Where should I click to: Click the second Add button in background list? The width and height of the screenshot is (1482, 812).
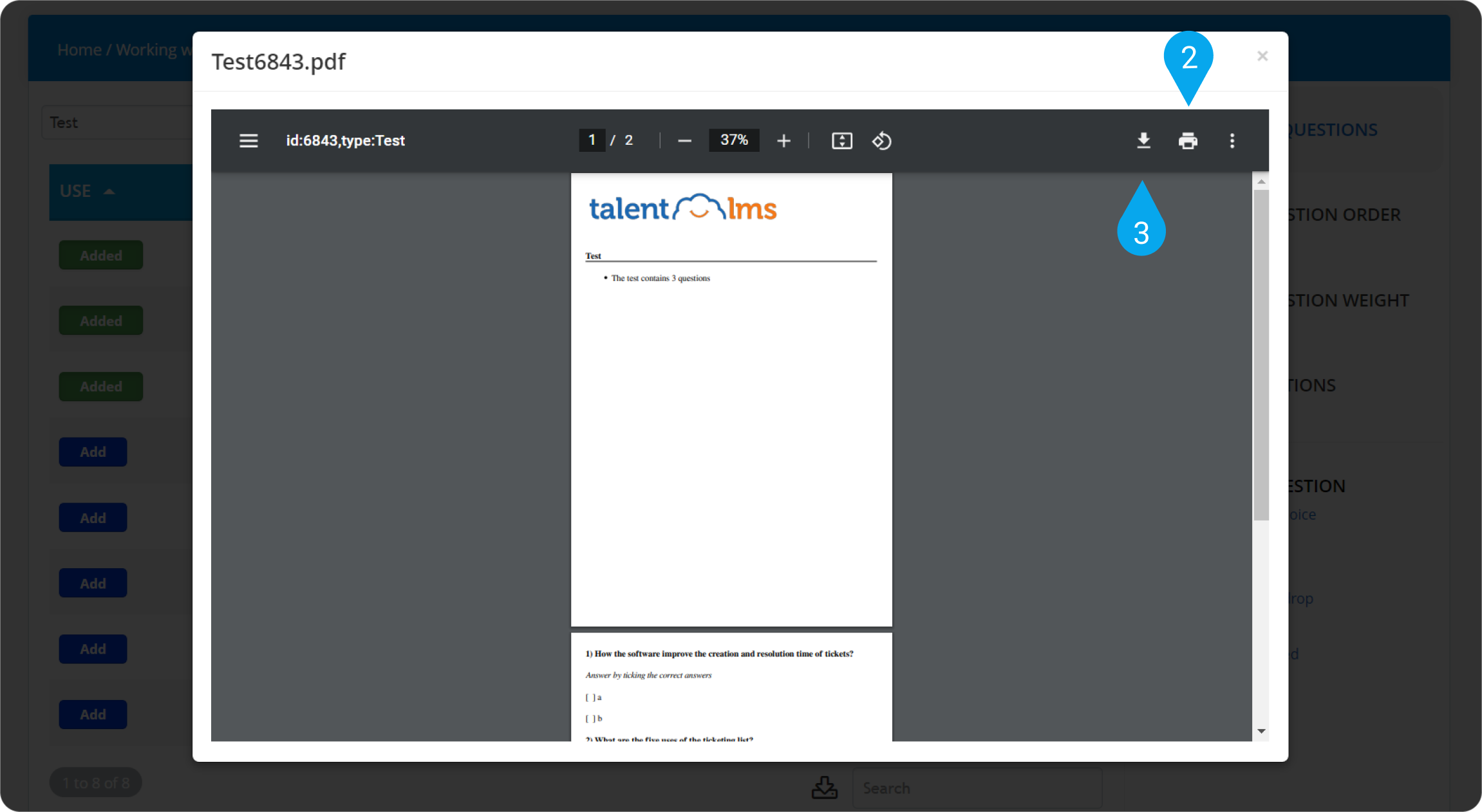93,517
